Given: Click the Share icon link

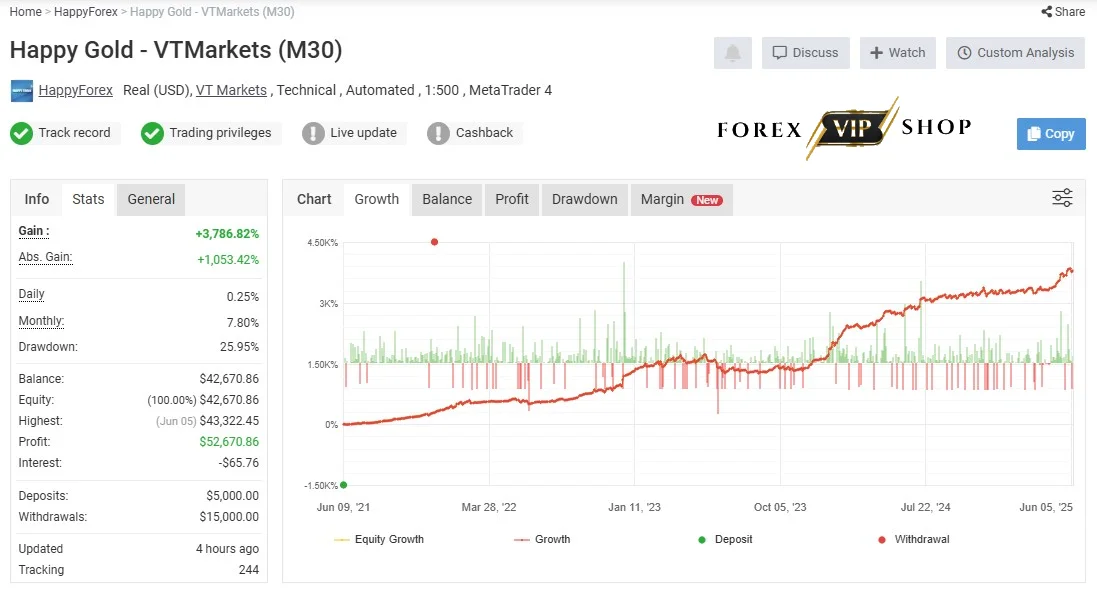Looking at the screenshot, I should click(x=1063, y=12).
